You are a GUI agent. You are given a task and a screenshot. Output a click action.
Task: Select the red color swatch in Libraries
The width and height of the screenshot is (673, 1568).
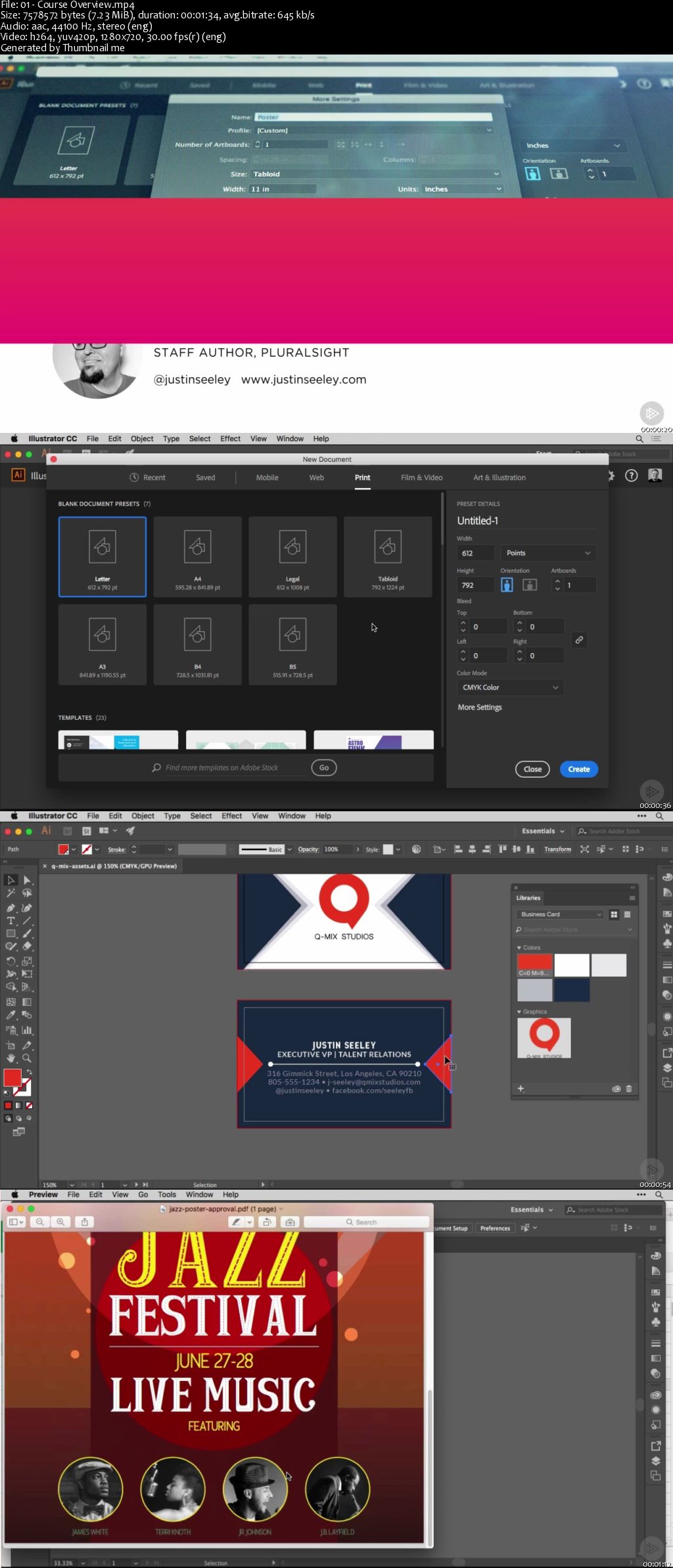point(534,965)
